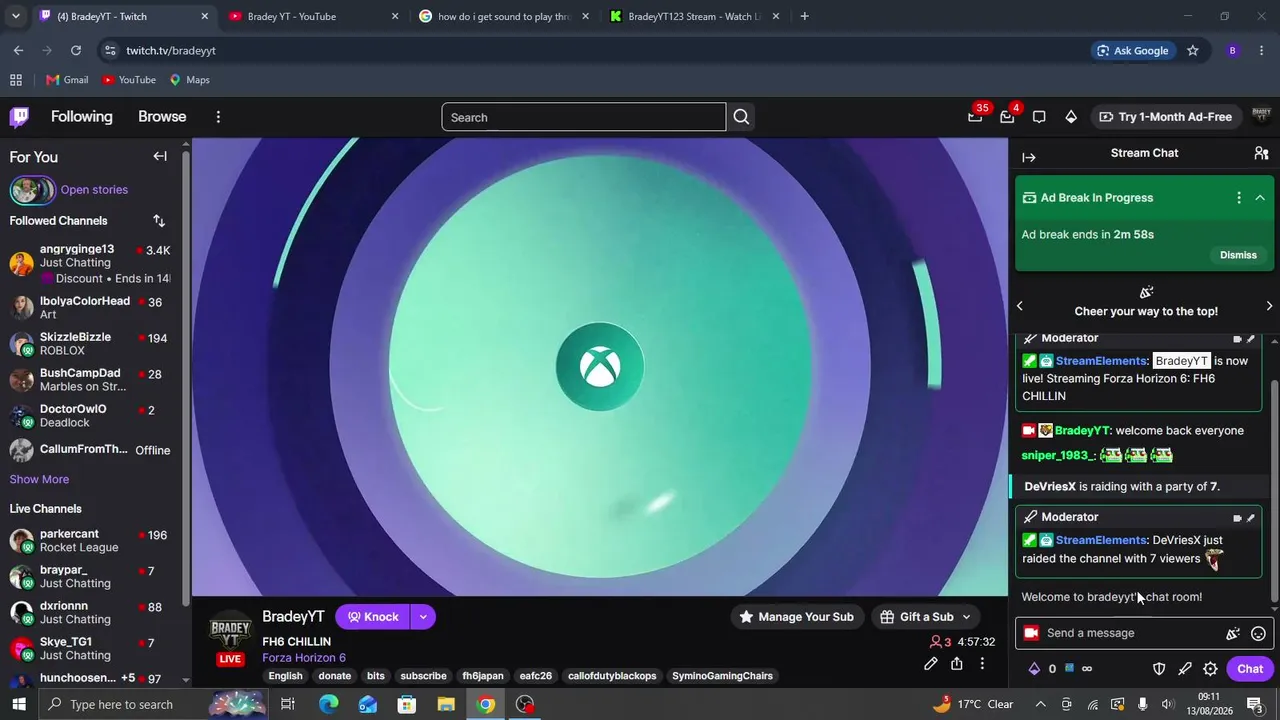The width and height of the screenshot is (1280, 720).
Task: Go to the Browse page
Action: tap(162, 117)
